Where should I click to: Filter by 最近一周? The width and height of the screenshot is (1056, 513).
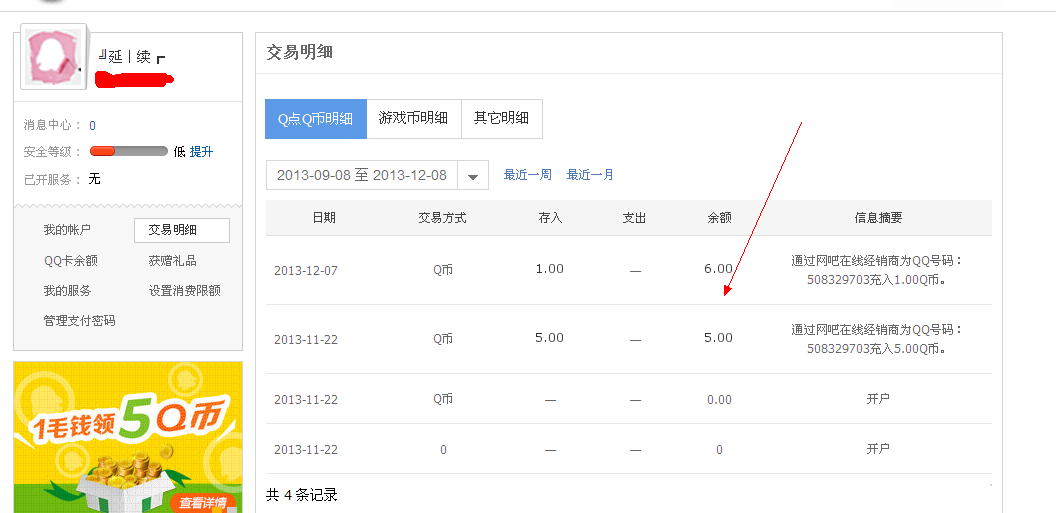coord(527,175)
